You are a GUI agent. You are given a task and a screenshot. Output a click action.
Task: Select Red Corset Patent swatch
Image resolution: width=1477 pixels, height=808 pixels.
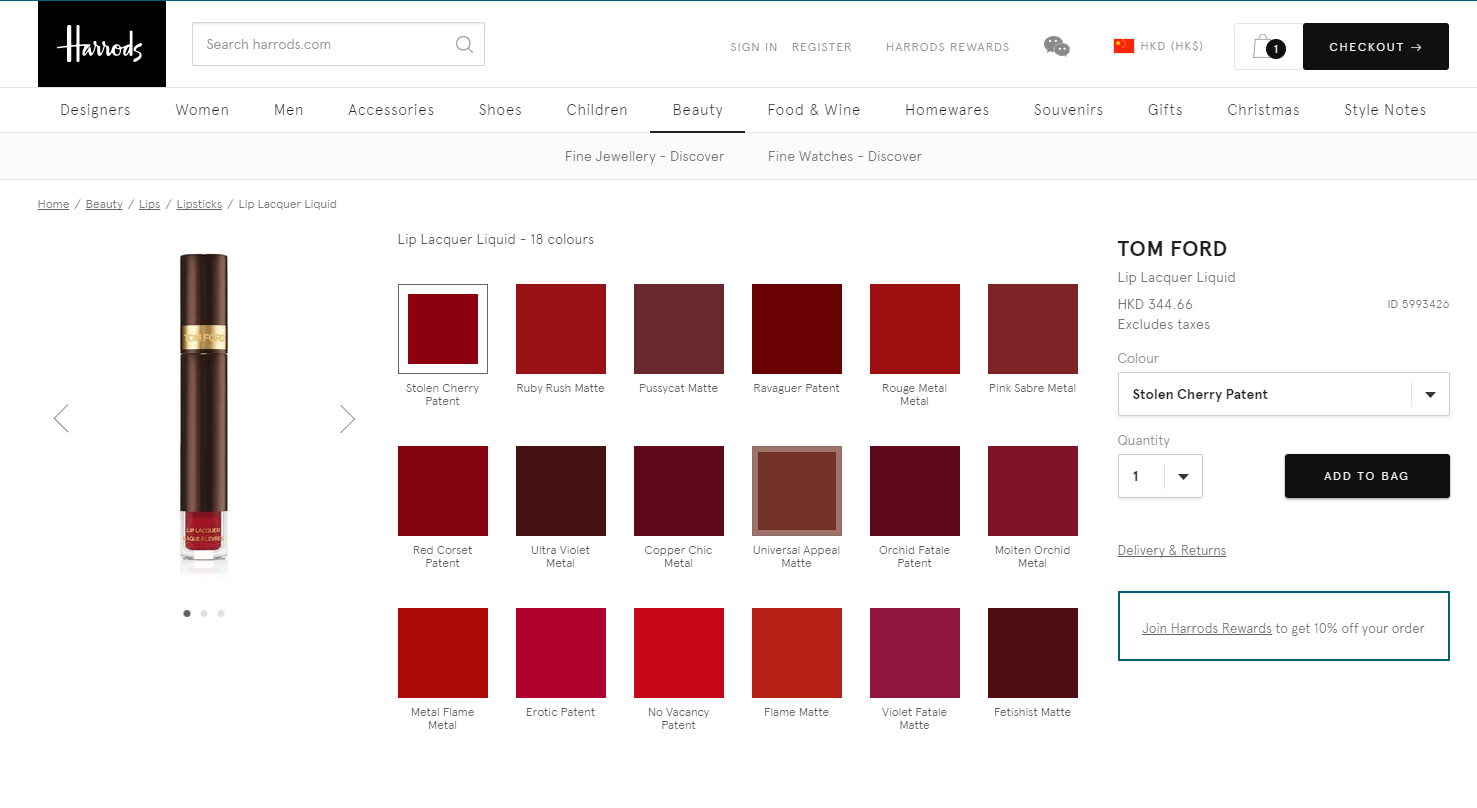click(443, 491)
